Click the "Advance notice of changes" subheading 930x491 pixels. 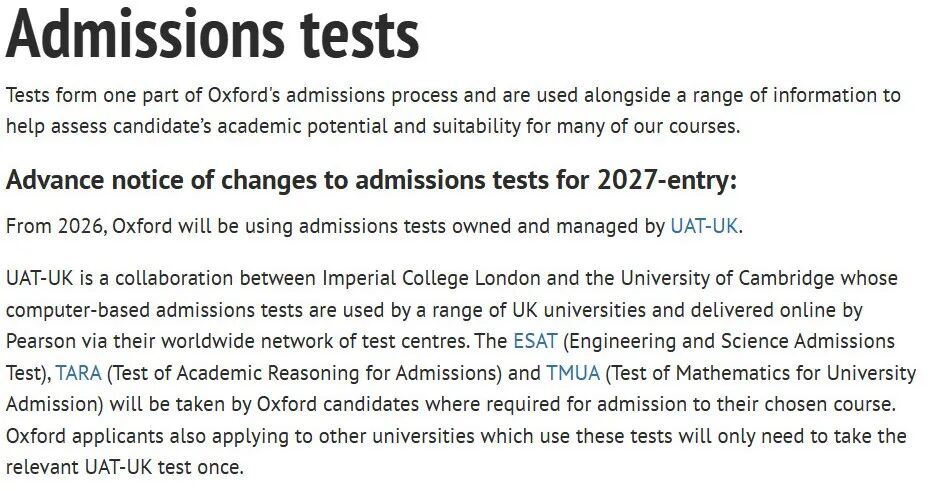[x=200, y=182]
